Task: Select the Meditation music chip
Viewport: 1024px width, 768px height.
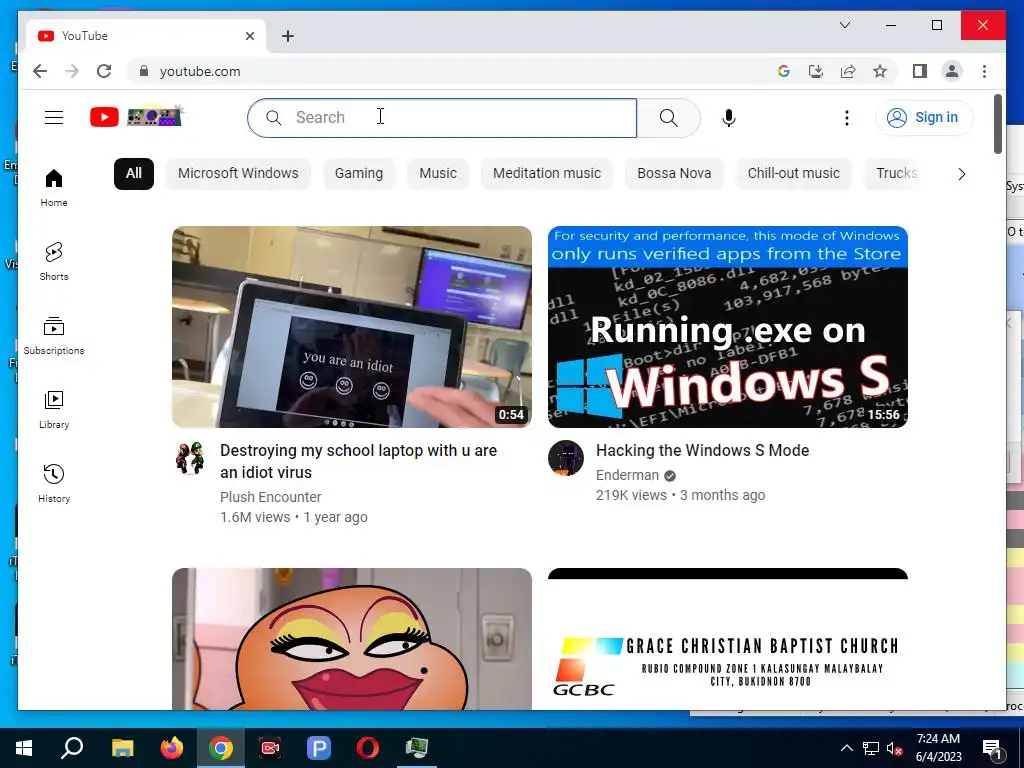Action: [547, 174]
